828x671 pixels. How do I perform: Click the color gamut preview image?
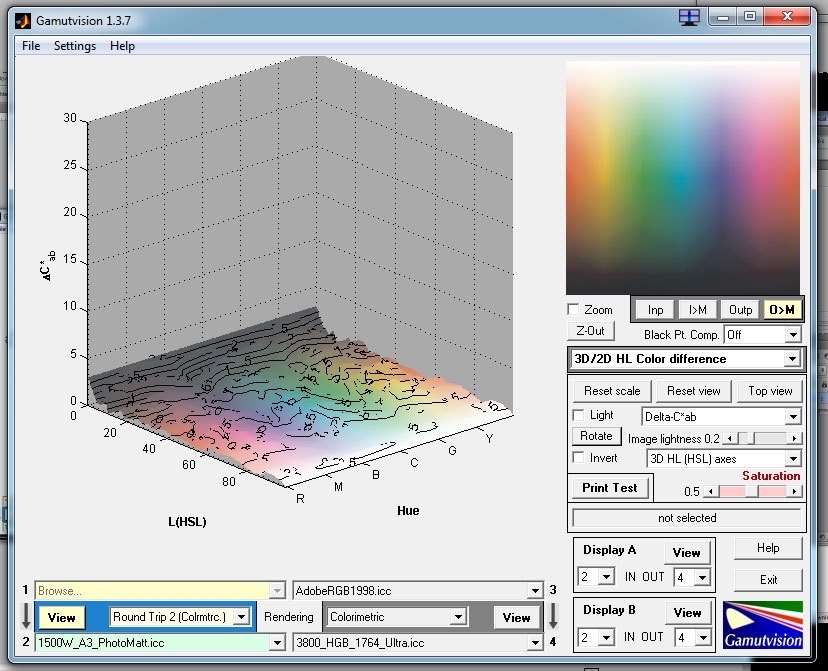[683, 177]
